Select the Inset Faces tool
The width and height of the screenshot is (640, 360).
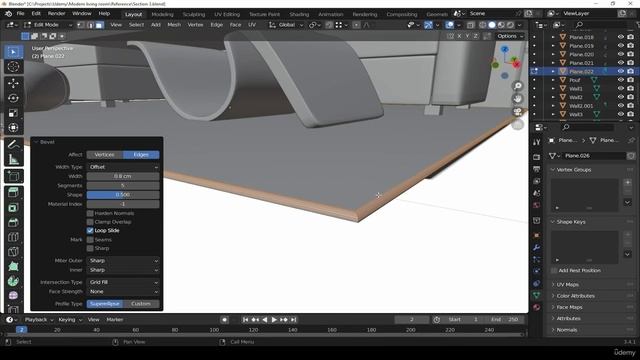click(13, 207)
